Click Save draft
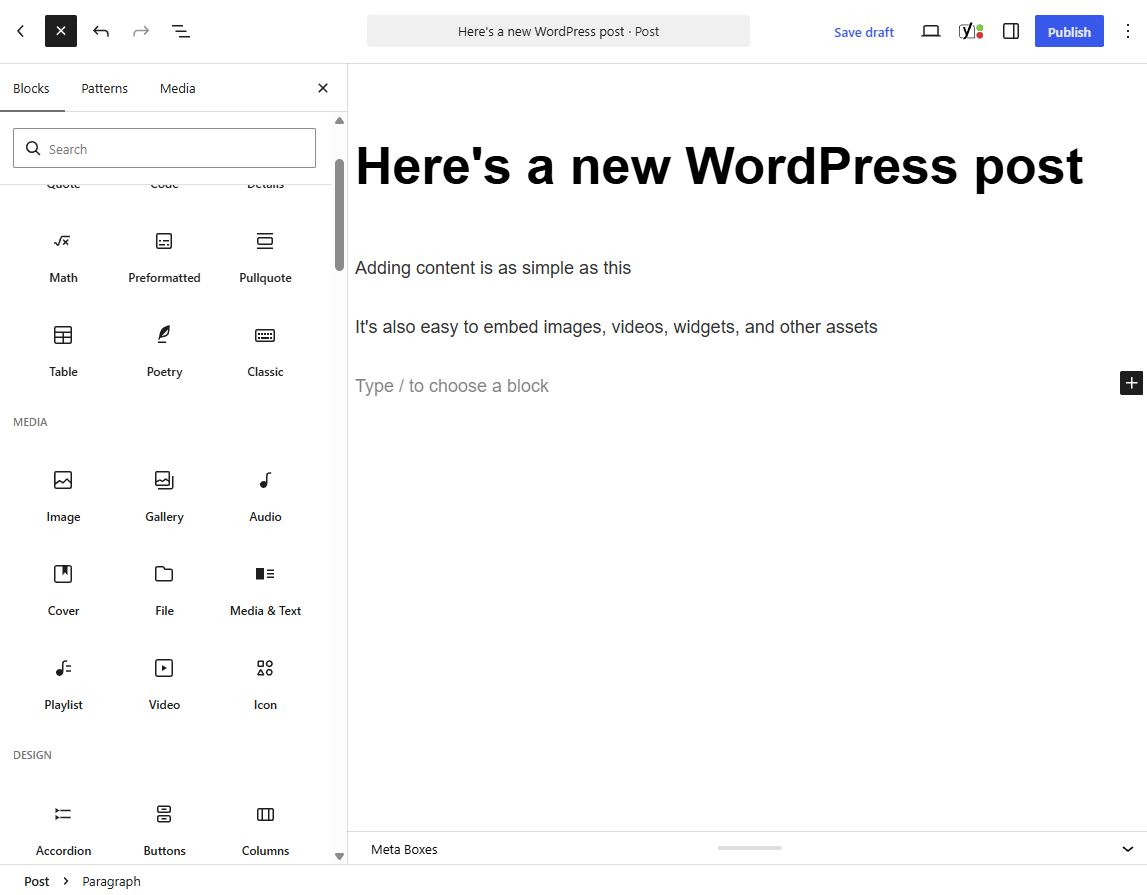 pos(864,32)
